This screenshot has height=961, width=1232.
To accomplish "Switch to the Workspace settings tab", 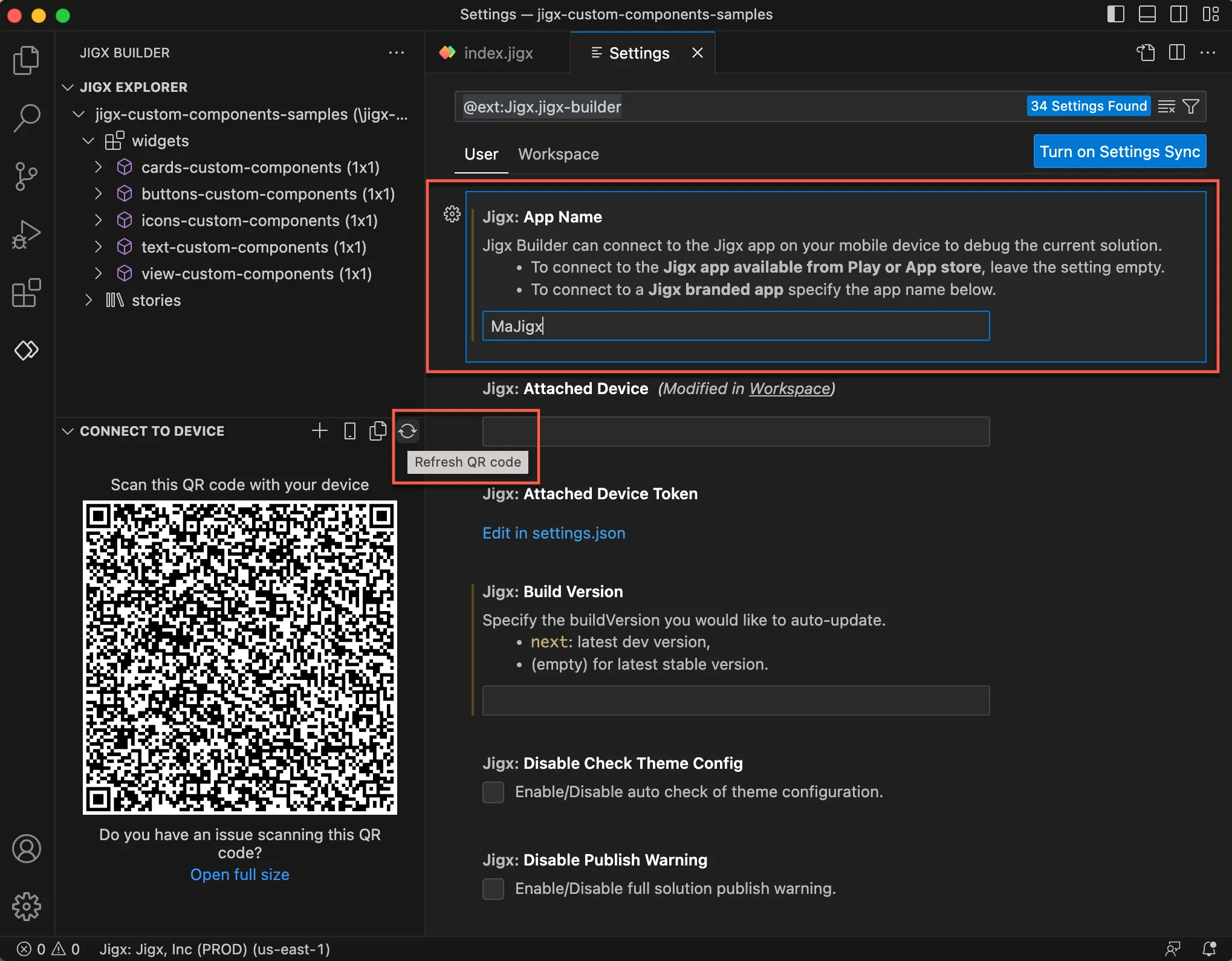I will coord(558,154).
